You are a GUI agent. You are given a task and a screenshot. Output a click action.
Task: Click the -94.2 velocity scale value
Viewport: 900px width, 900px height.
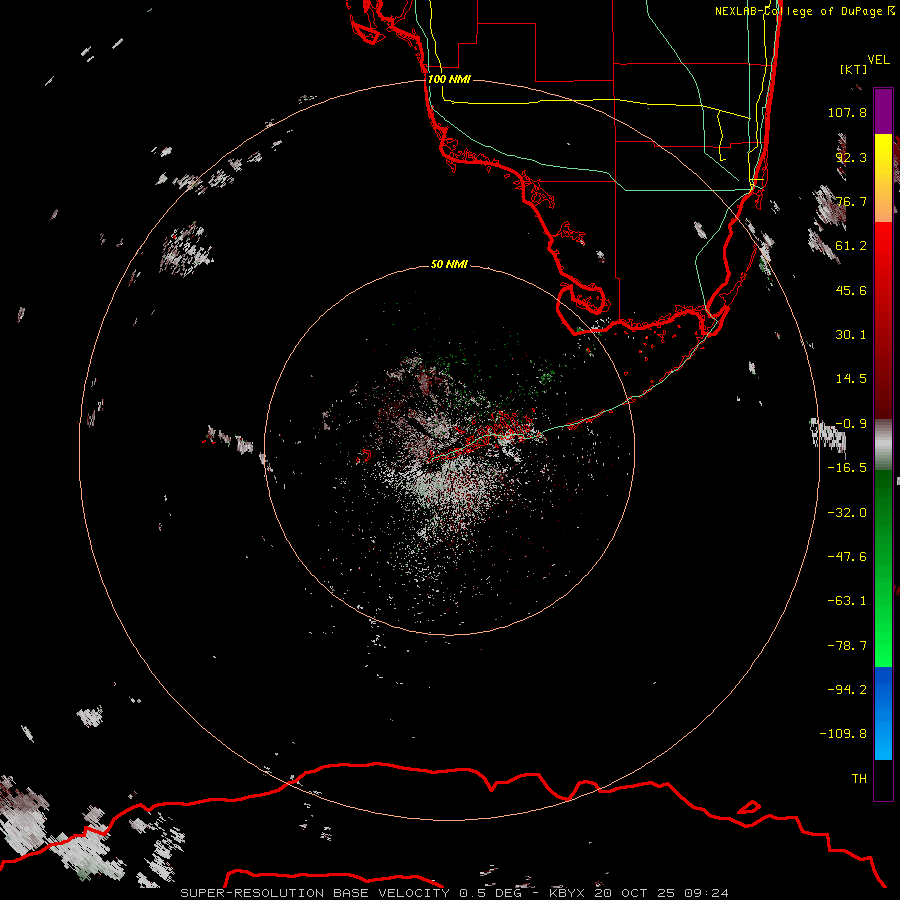(847, 689)
